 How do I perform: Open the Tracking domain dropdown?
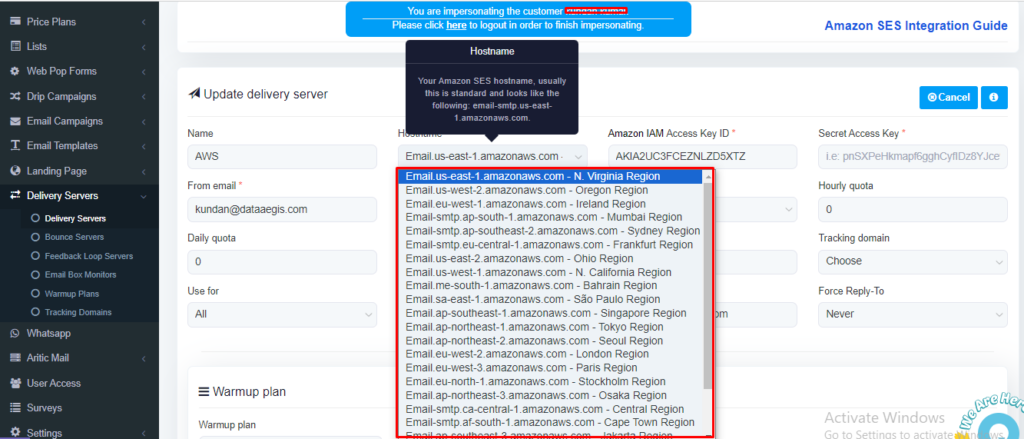tap(912, 261)
